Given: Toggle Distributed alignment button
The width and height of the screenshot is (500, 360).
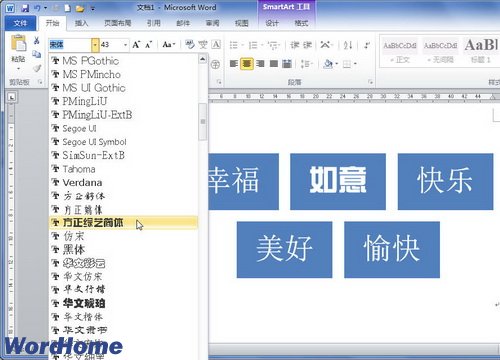Looking at the screenshot, I should coord(287,63).
